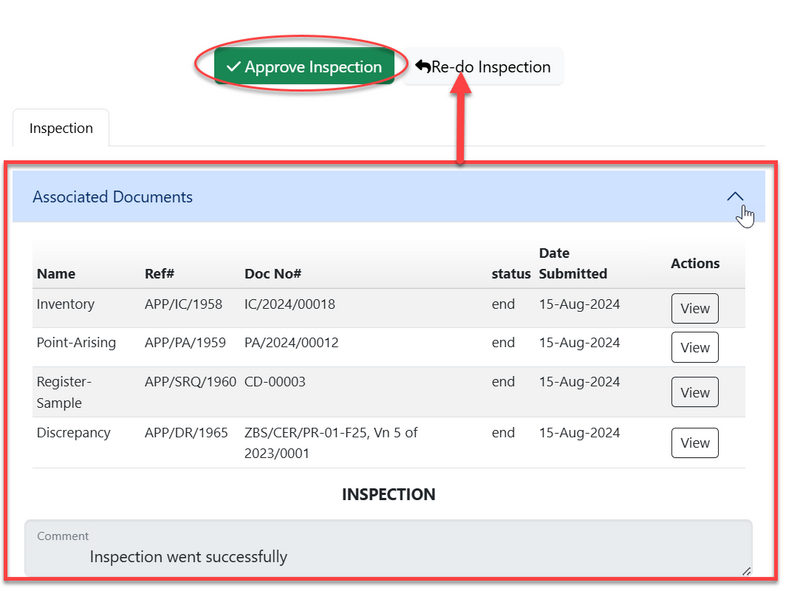
Task: Select reference APP/DR/1965 in the table
Action: (183, 433)
